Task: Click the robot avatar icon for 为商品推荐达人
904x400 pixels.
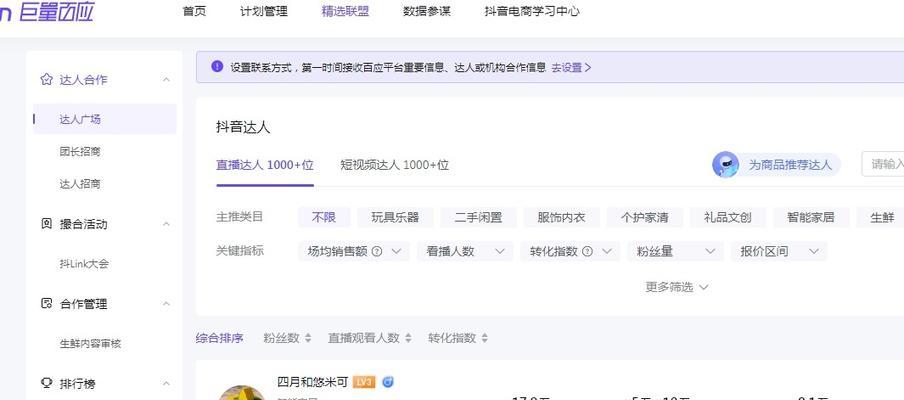Action: pyautogui.click(x=726, y=165)
